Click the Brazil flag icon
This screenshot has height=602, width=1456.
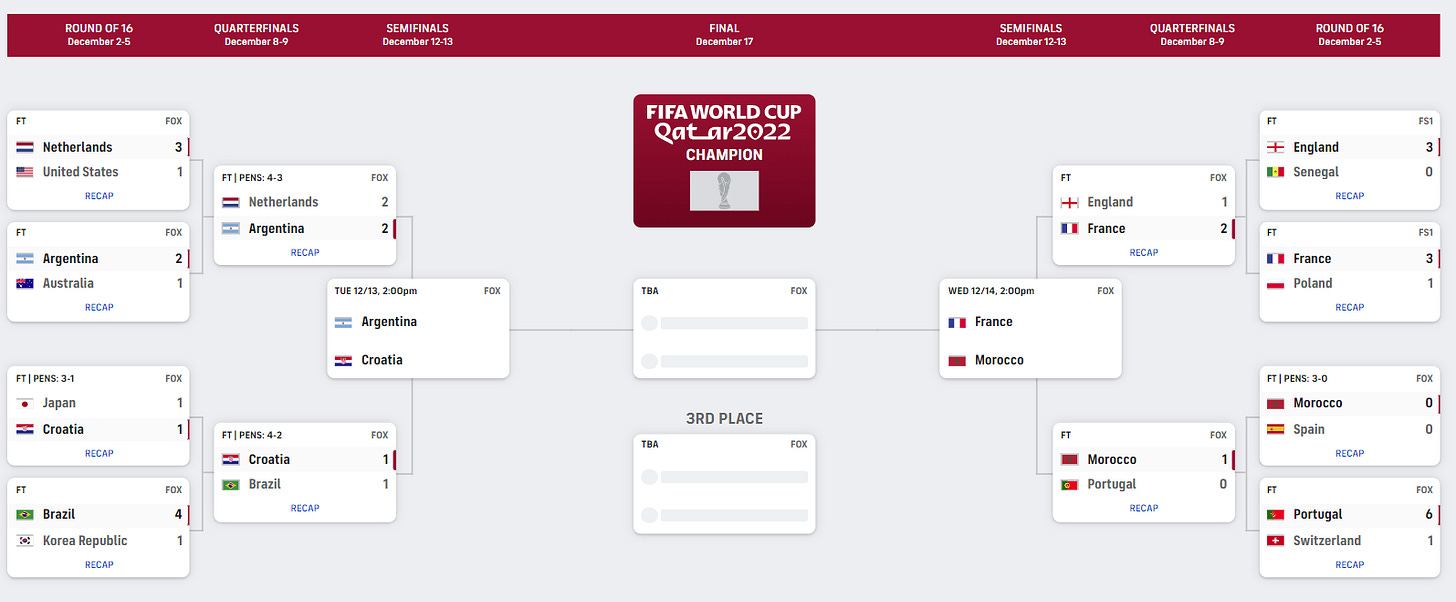[x=25, y=514]
